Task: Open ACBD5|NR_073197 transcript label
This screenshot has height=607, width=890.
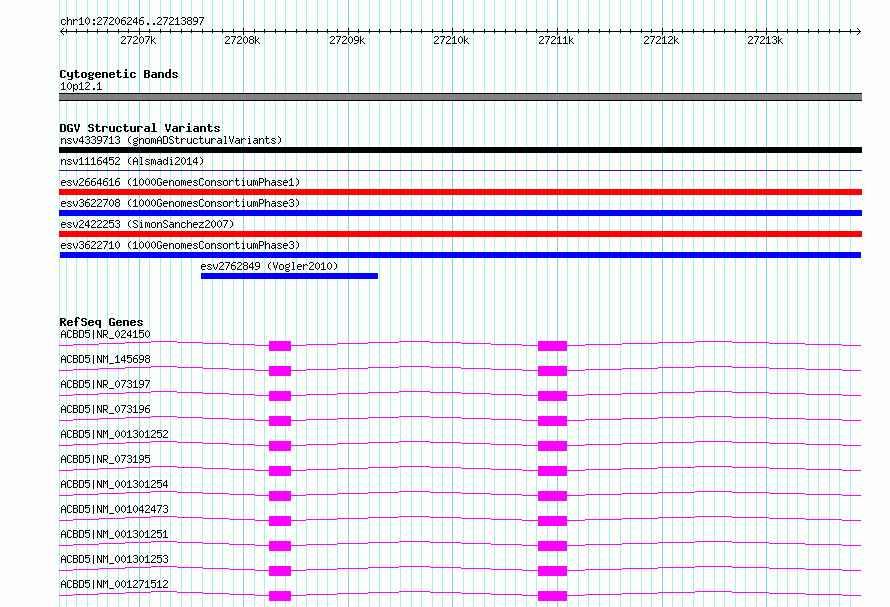Action: (105, 384)
